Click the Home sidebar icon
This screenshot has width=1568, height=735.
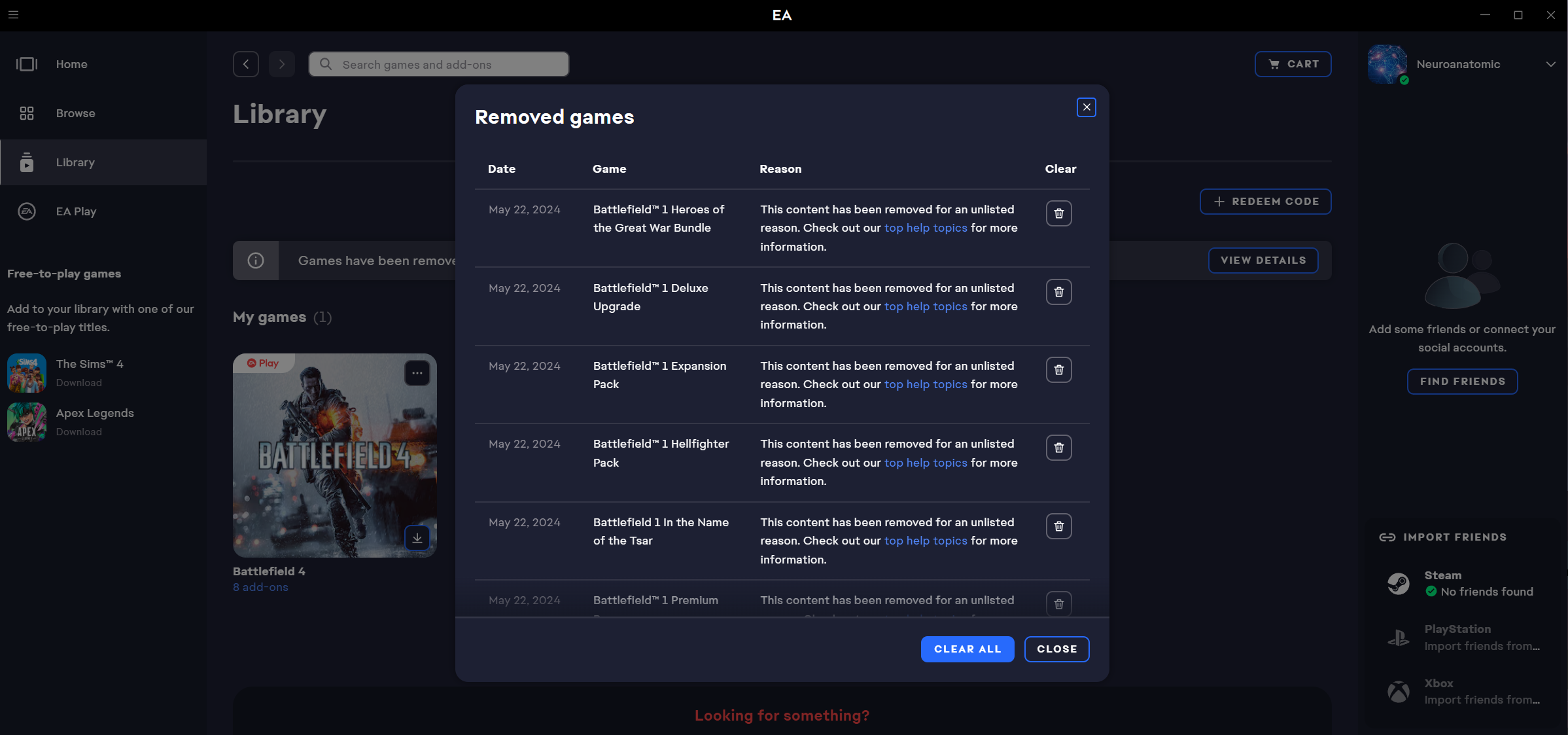pyautogui.click(x=27, y=64)
